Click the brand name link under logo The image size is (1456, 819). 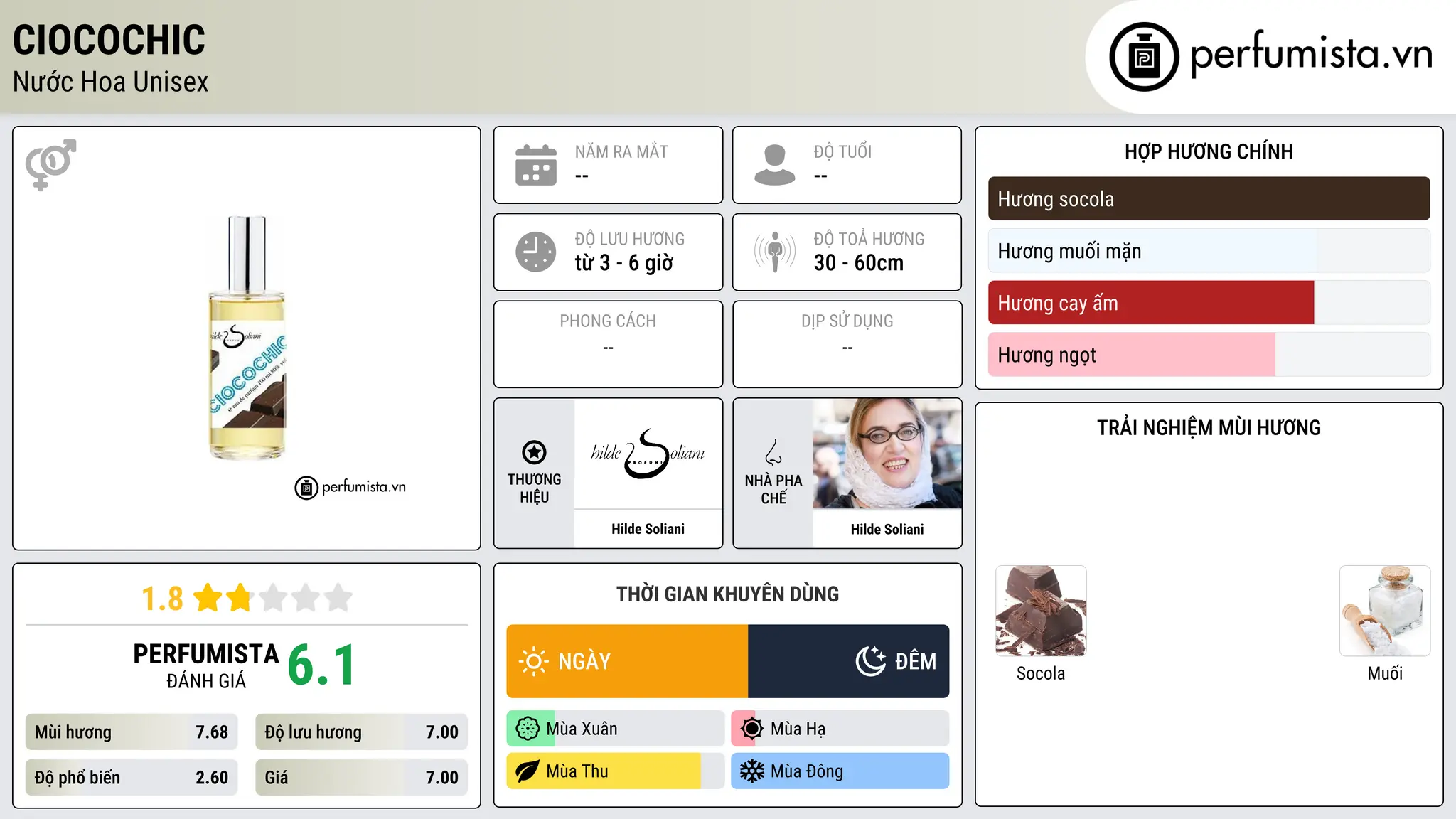(648, 529)
